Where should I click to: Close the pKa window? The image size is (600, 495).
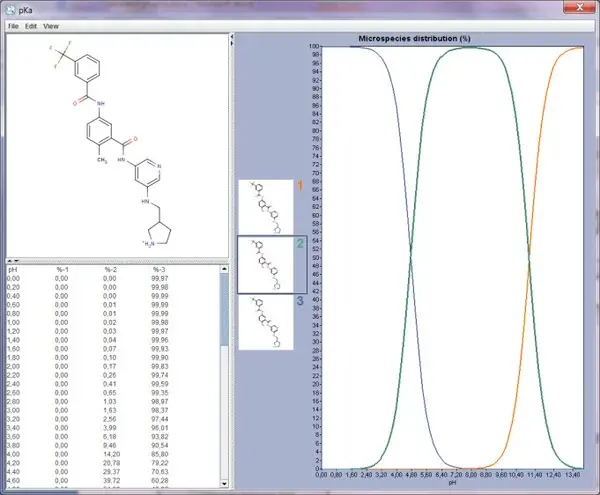click(x=579, y=7)
